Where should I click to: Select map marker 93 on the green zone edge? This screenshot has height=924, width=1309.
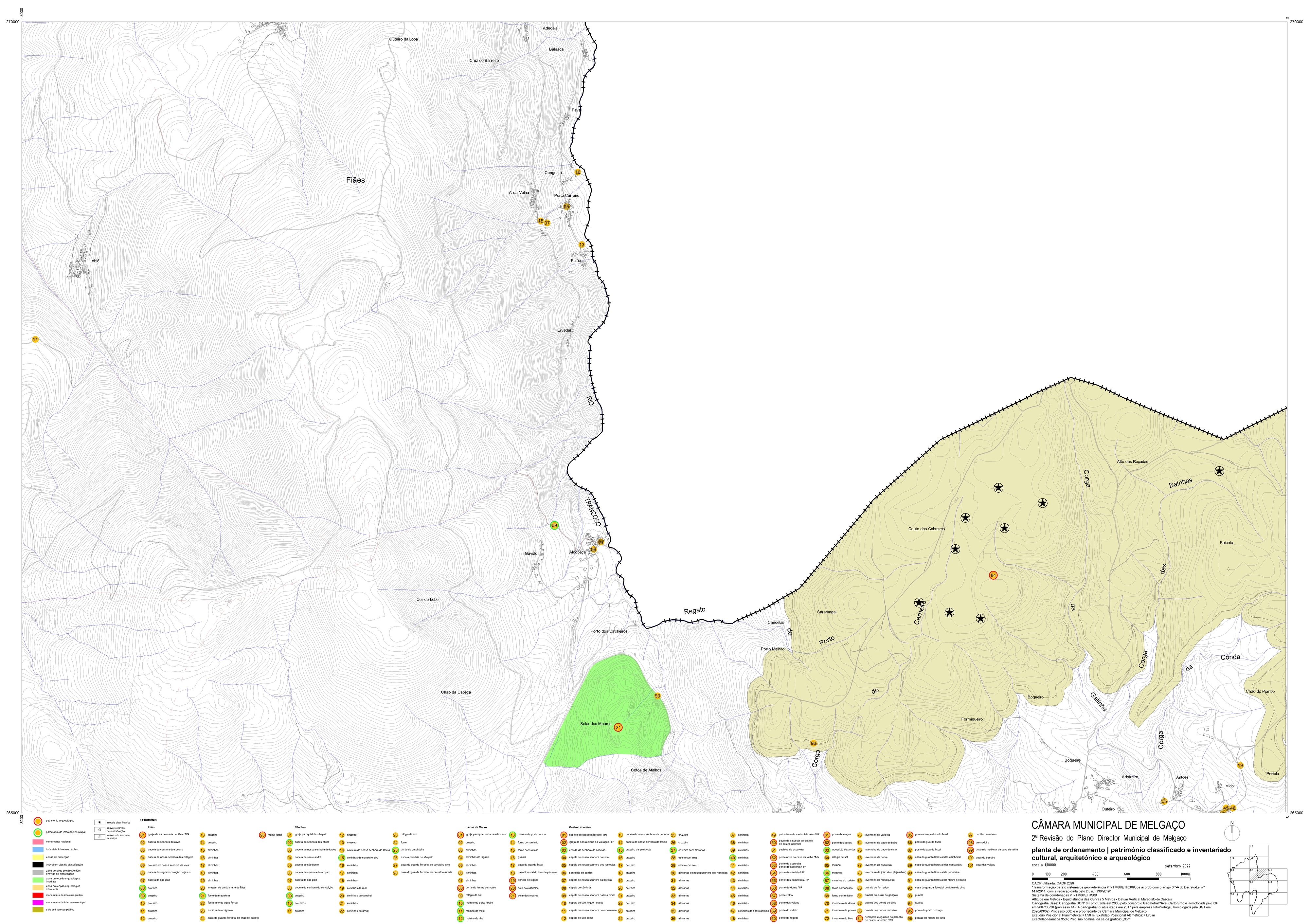point(657,696)
